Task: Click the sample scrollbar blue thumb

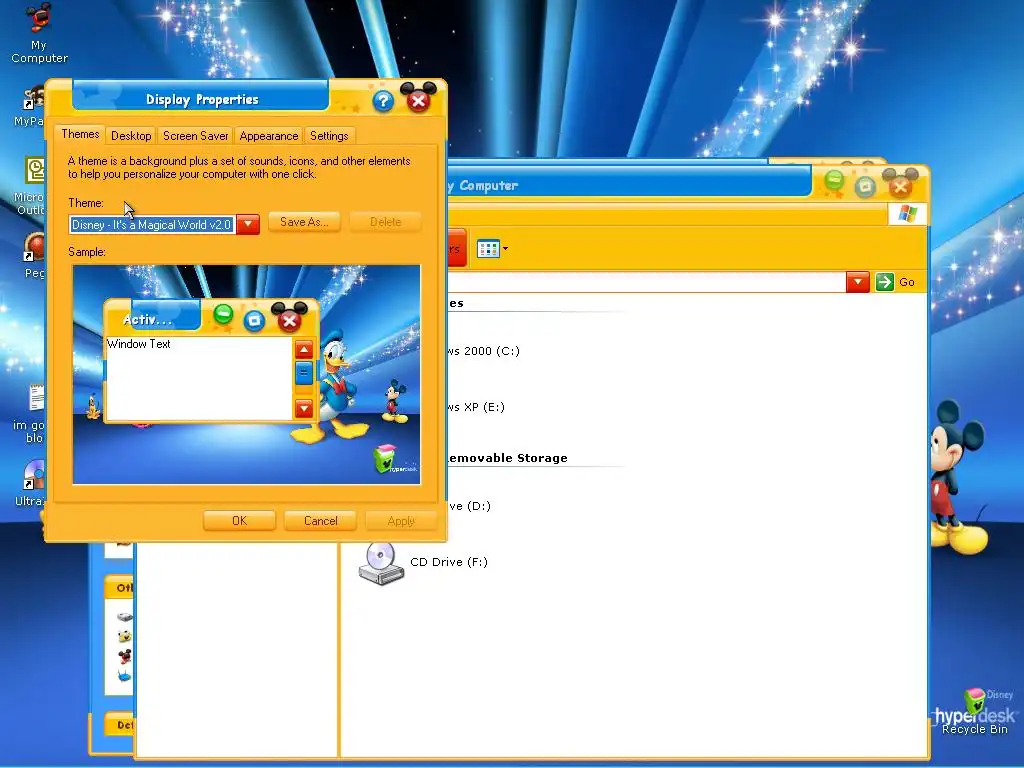Action: click(304, 374)
